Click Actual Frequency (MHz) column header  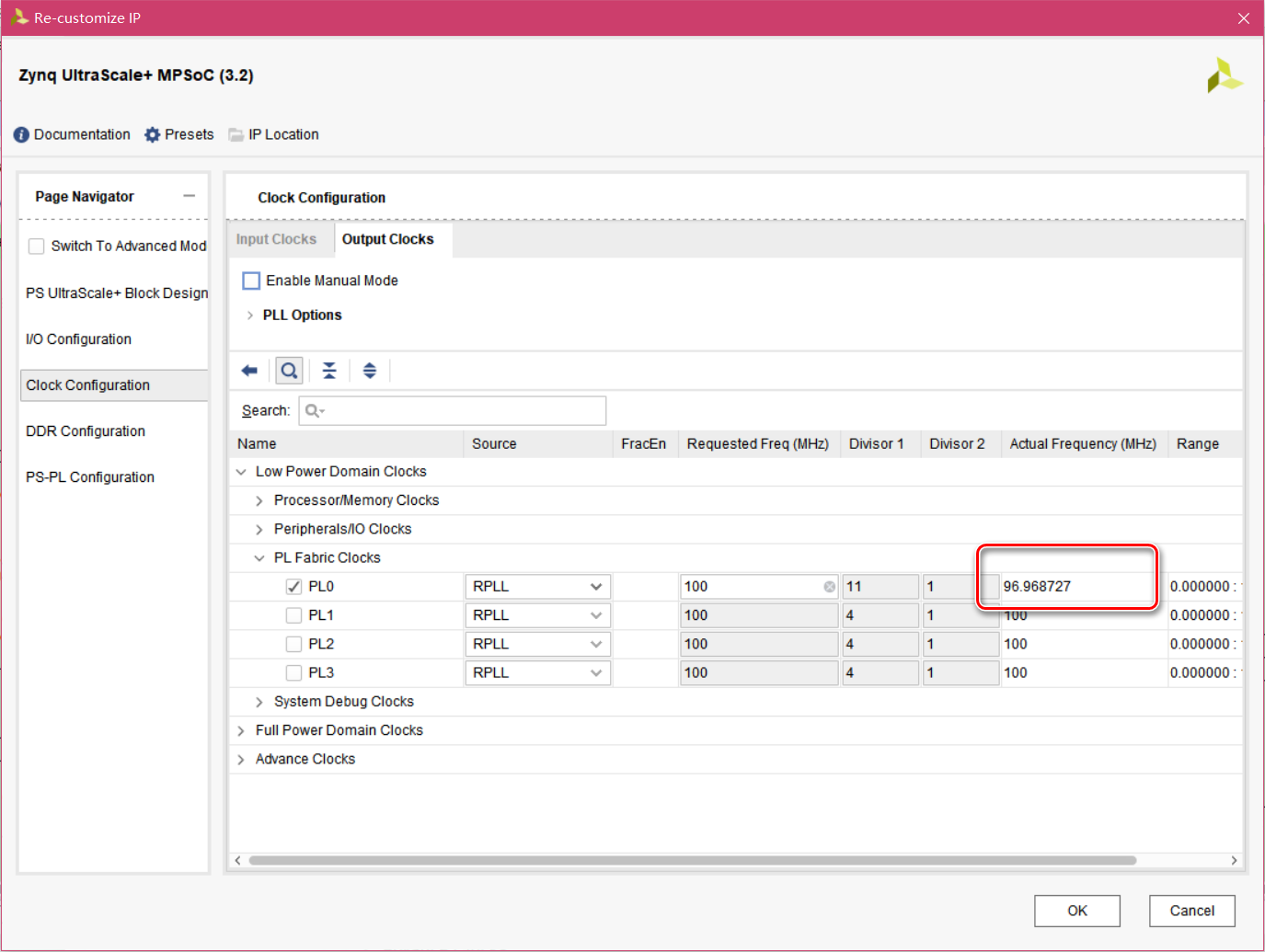click(1083, 444)
